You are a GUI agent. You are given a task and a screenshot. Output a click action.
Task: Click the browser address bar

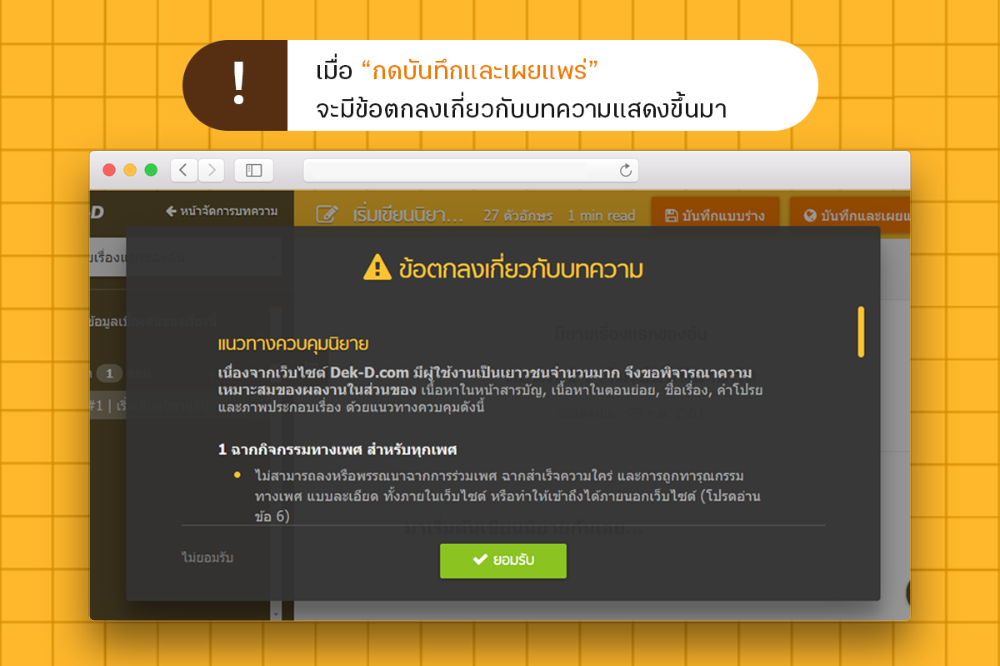point(471,170)
